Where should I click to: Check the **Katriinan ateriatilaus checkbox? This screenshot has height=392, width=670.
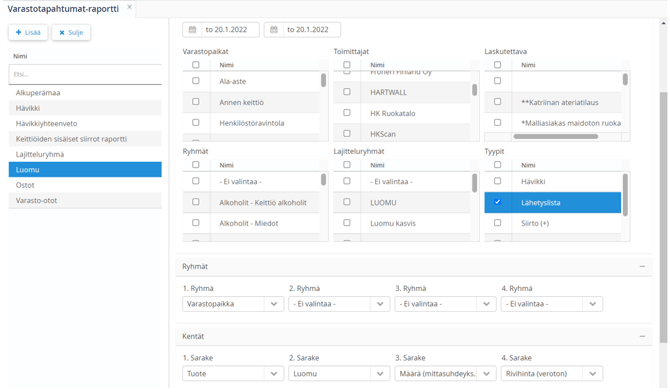coord(497,102)
